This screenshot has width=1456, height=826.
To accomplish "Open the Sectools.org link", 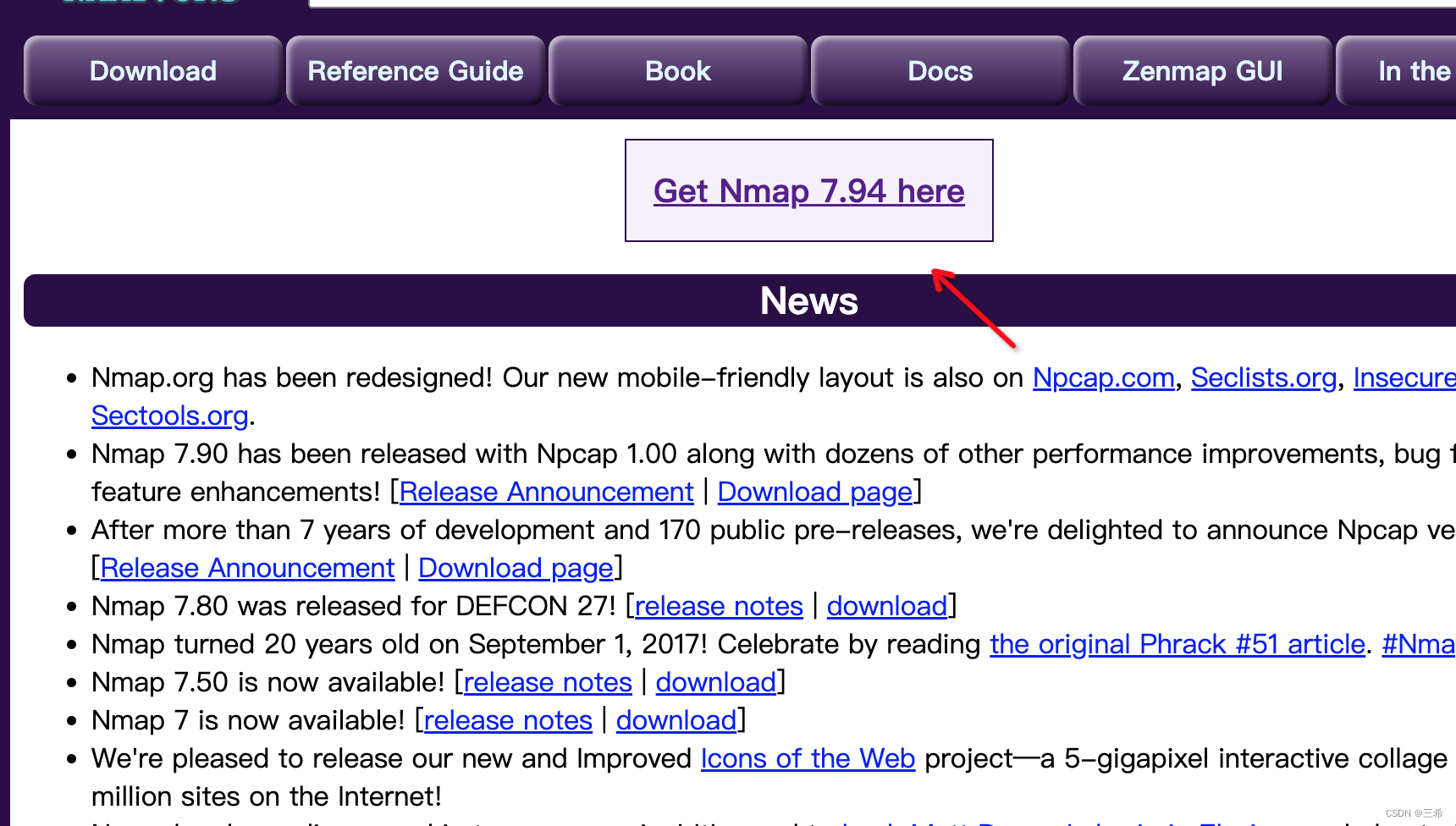I will pos(170,416).
